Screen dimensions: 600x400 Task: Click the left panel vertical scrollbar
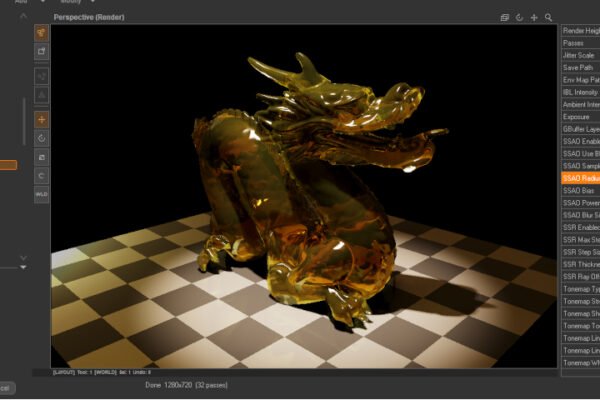coord(24,122)
